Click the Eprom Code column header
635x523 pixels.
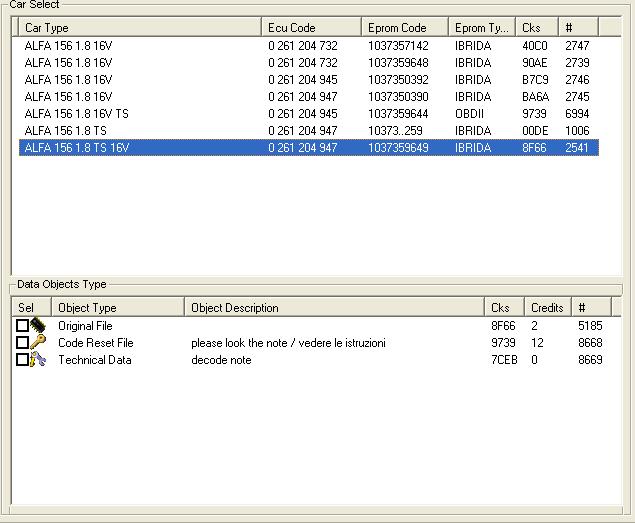click(405, 28)
